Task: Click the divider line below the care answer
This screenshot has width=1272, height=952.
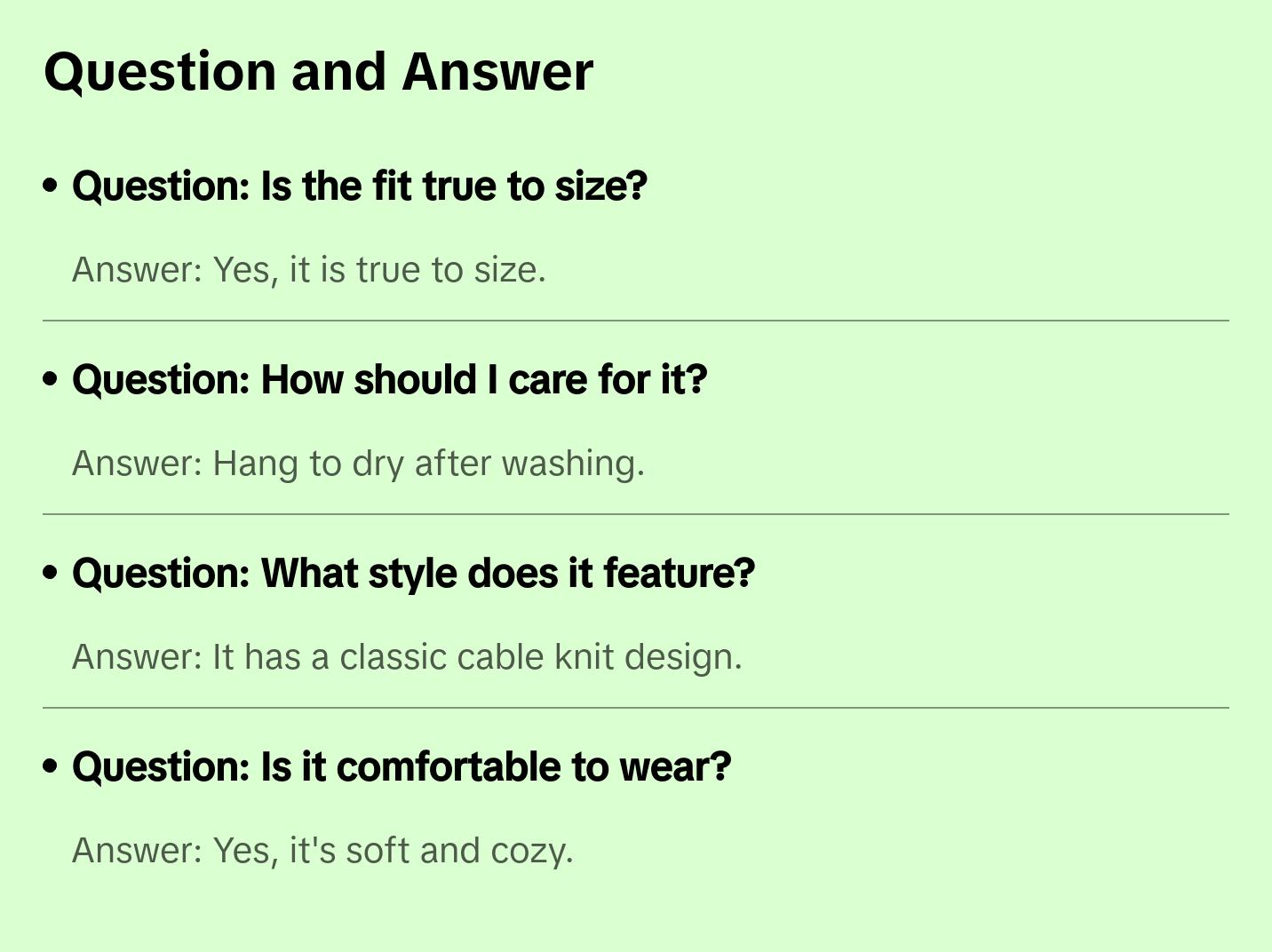Action: coord(636,514)
